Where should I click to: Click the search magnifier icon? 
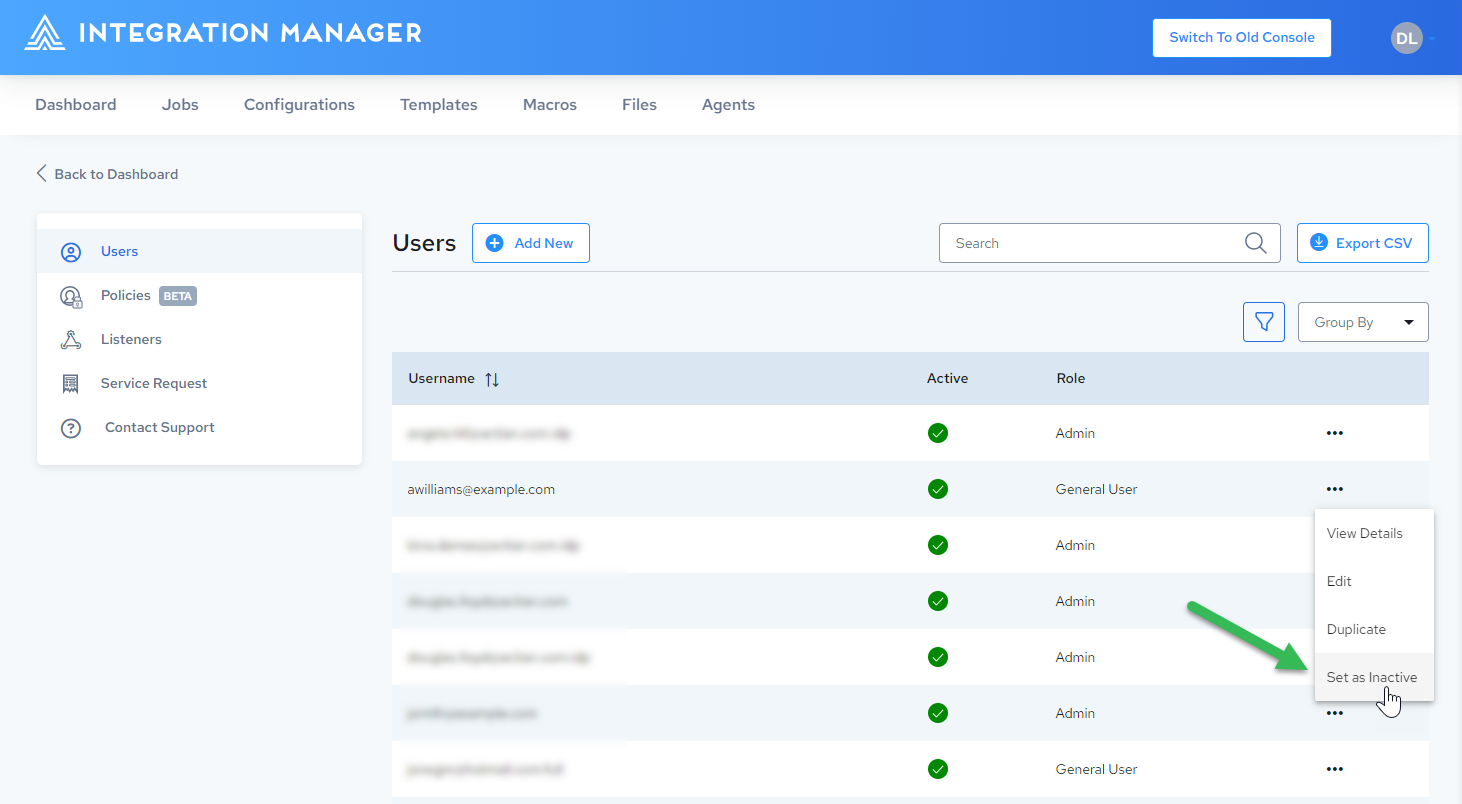coord(1255,243)
